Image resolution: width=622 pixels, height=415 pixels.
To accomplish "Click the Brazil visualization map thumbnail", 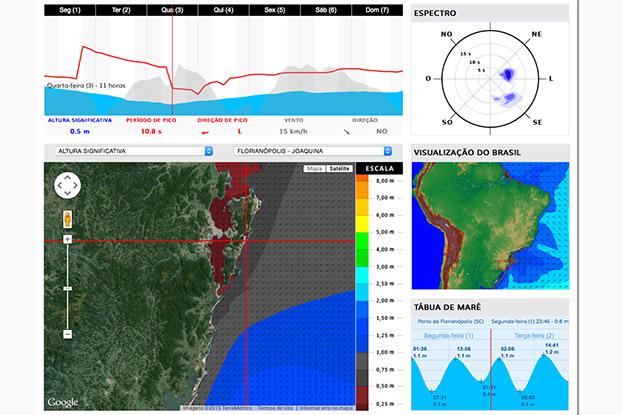I will coord(490,225).
